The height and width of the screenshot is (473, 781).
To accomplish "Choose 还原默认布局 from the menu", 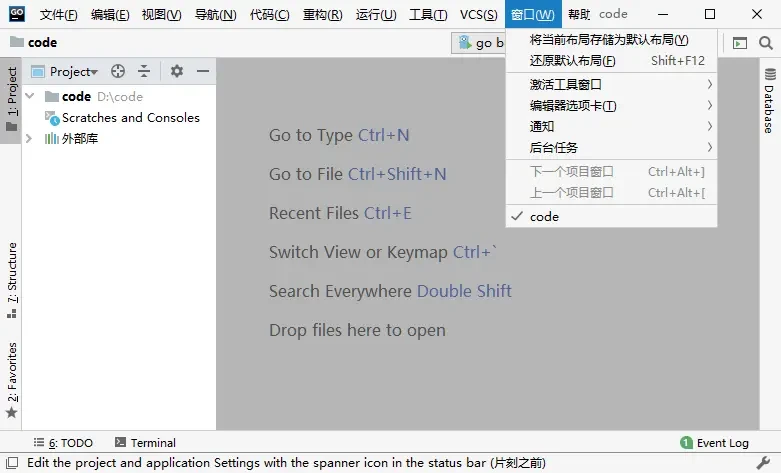I will click(x=573, y=61).
